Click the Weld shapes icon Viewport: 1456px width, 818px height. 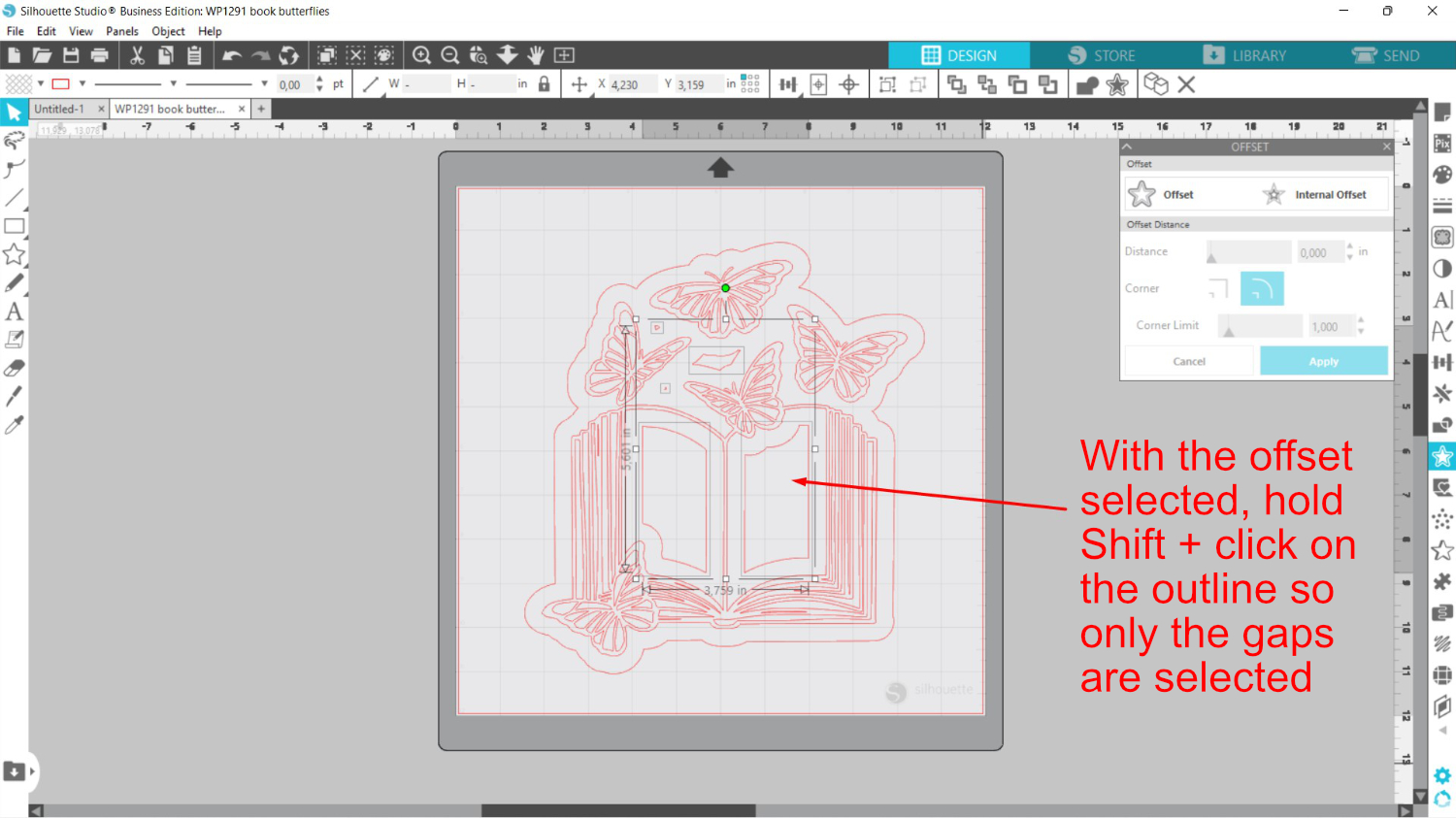1087,84
